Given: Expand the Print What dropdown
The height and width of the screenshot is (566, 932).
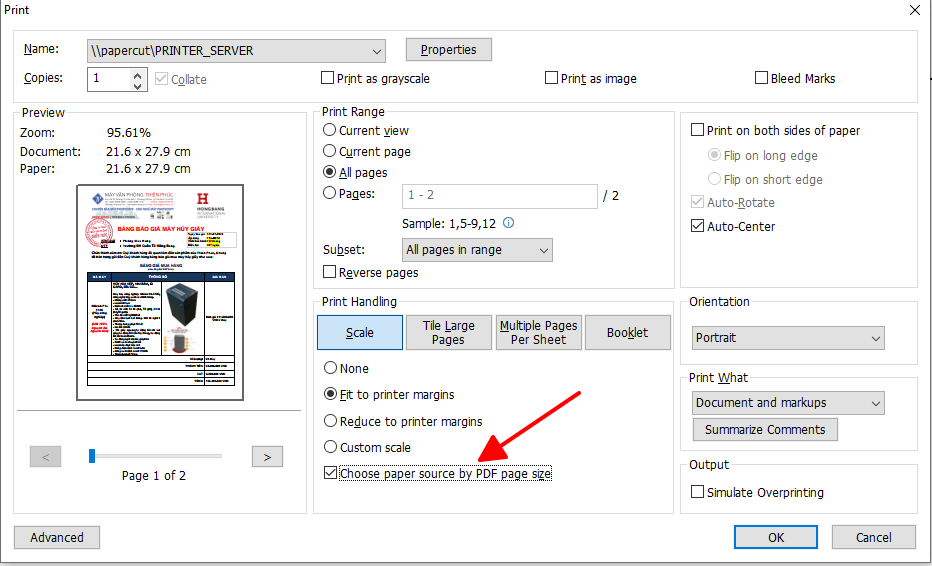Looking at the screenshot, I should [876, 403].
